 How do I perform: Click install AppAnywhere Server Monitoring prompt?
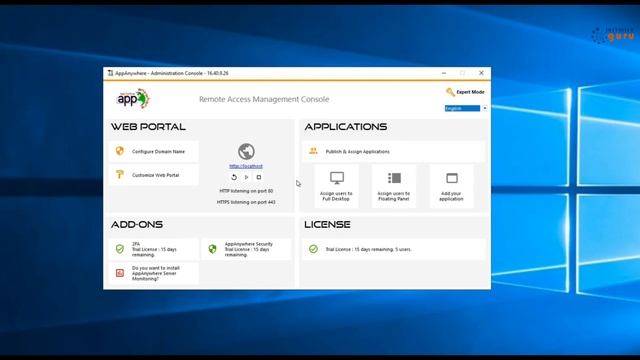coord(154,273)
